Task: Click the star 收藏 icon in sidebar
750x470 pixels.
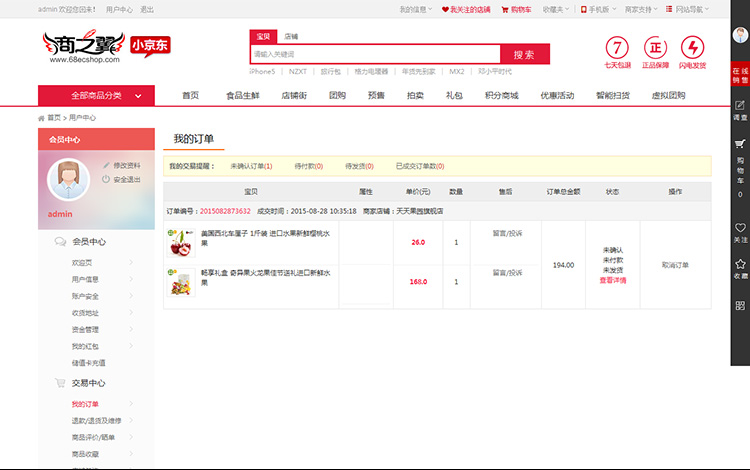Action: [740, 268]
